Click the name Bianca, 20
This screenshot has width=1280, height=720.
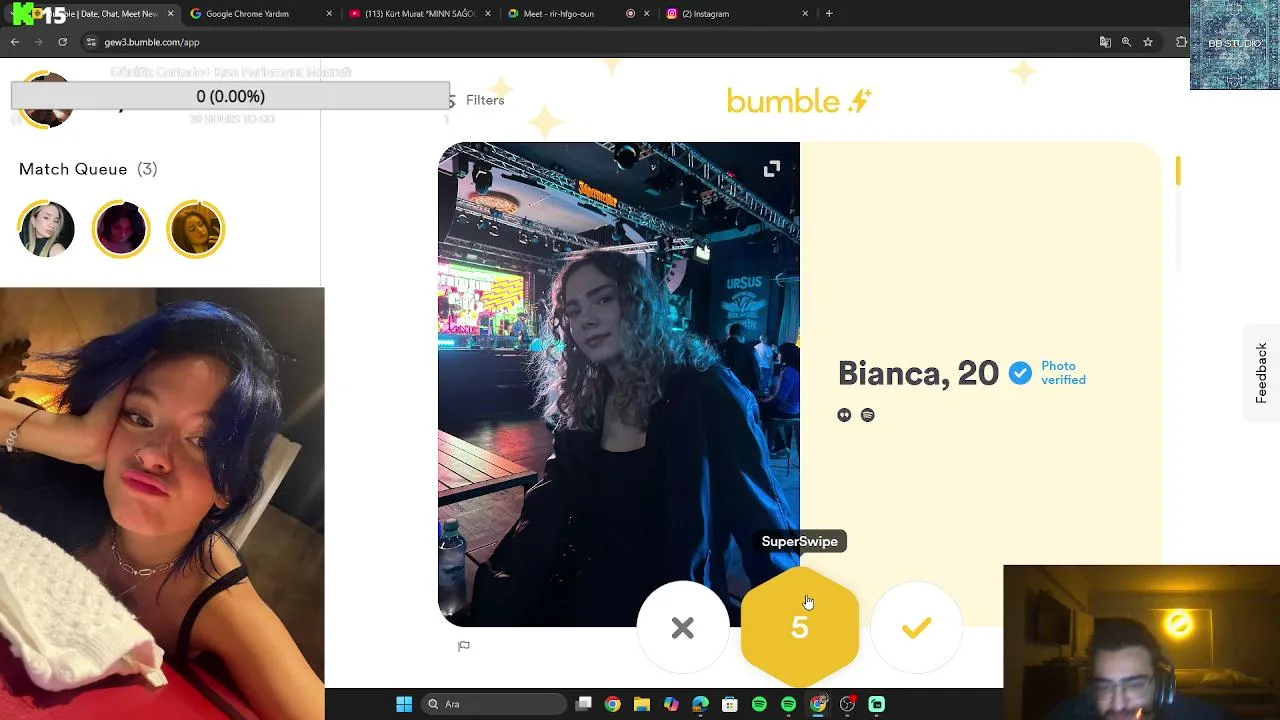coord(918,373)
